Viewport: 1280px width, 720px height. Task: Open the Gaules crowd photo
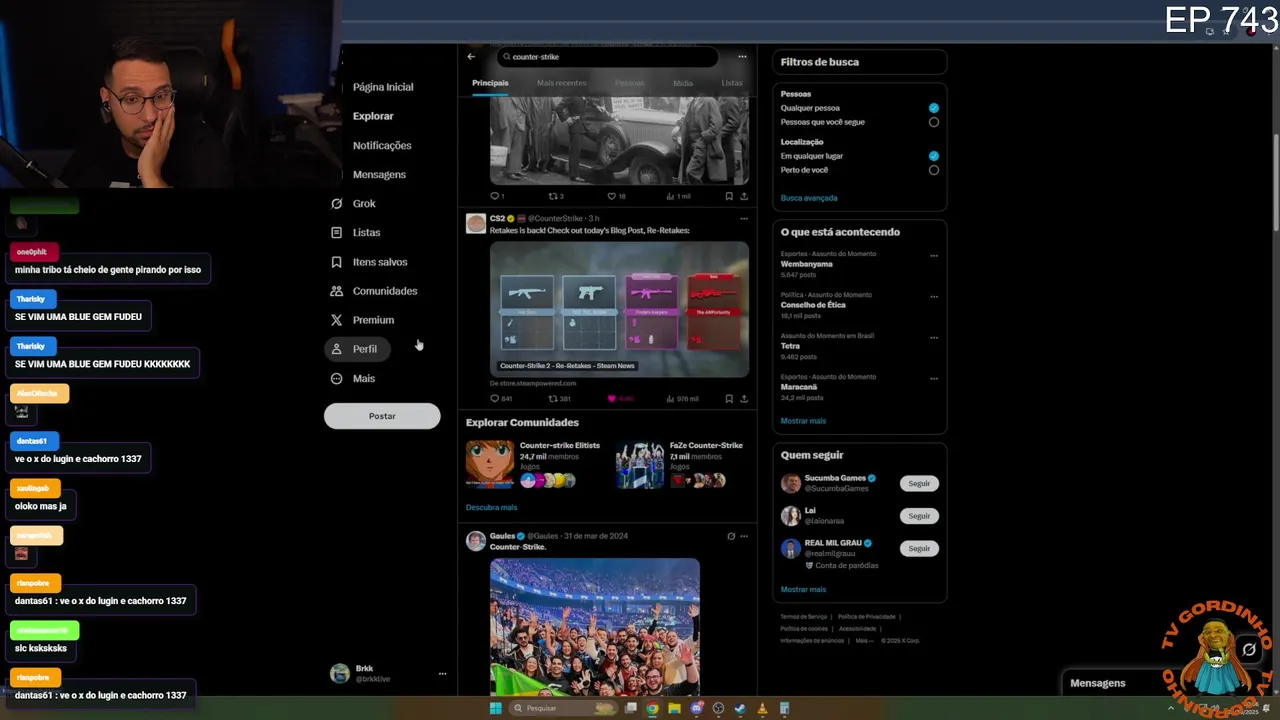point(595,626)
